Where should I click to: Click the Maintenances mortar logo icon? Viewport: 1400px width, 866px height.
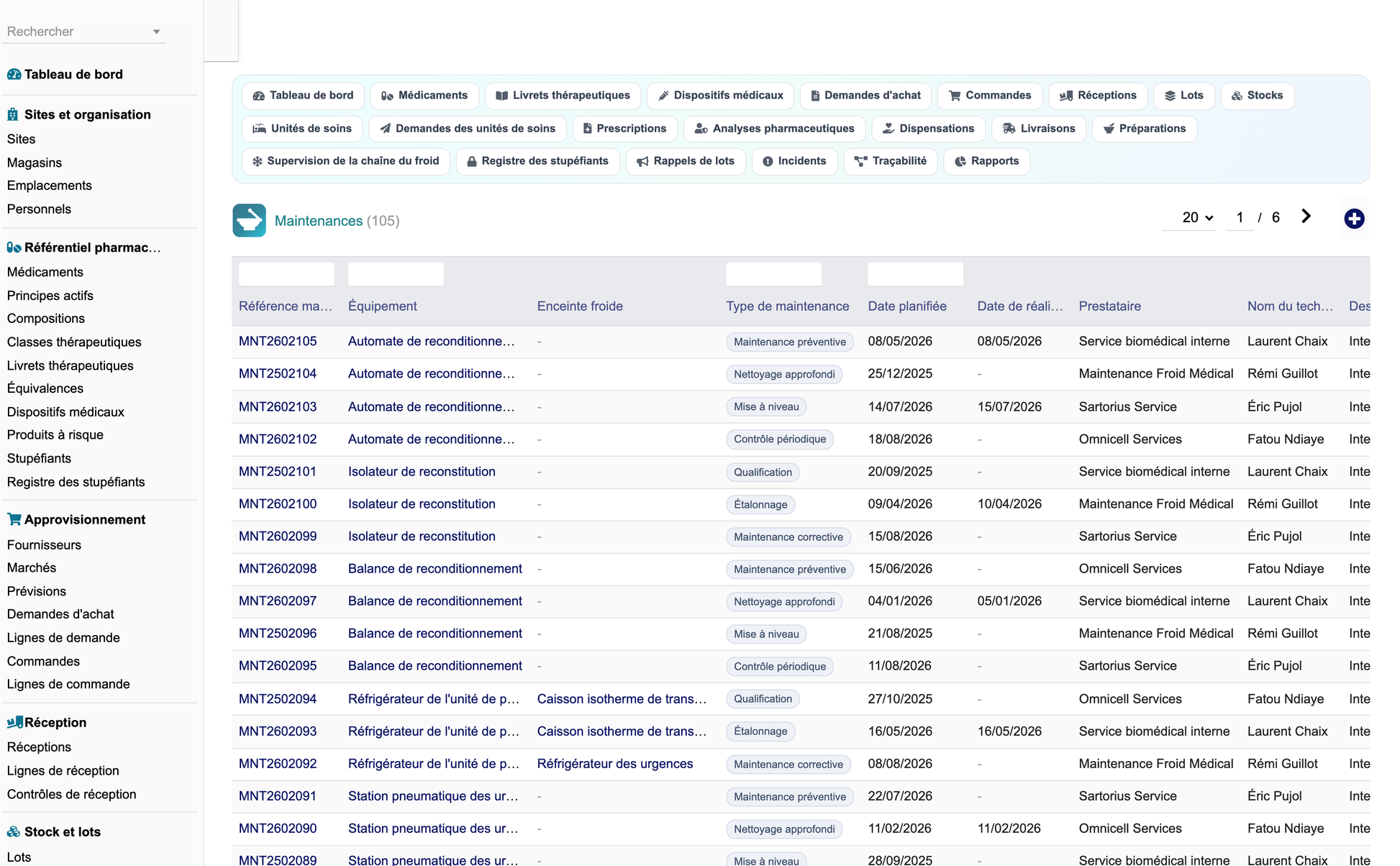249,220
